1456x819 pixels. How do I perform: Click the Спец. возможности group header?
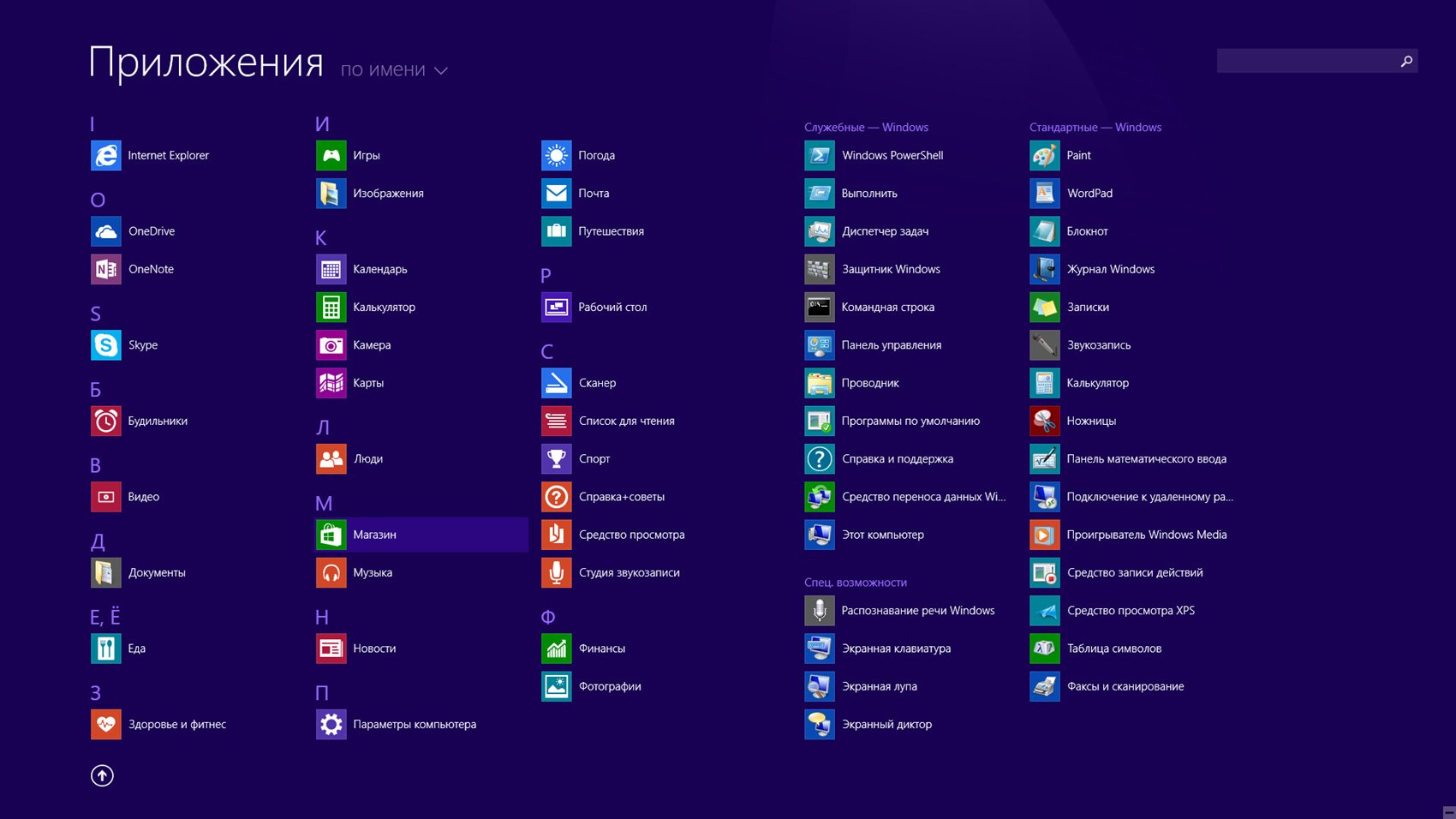(x=856, y=583)
